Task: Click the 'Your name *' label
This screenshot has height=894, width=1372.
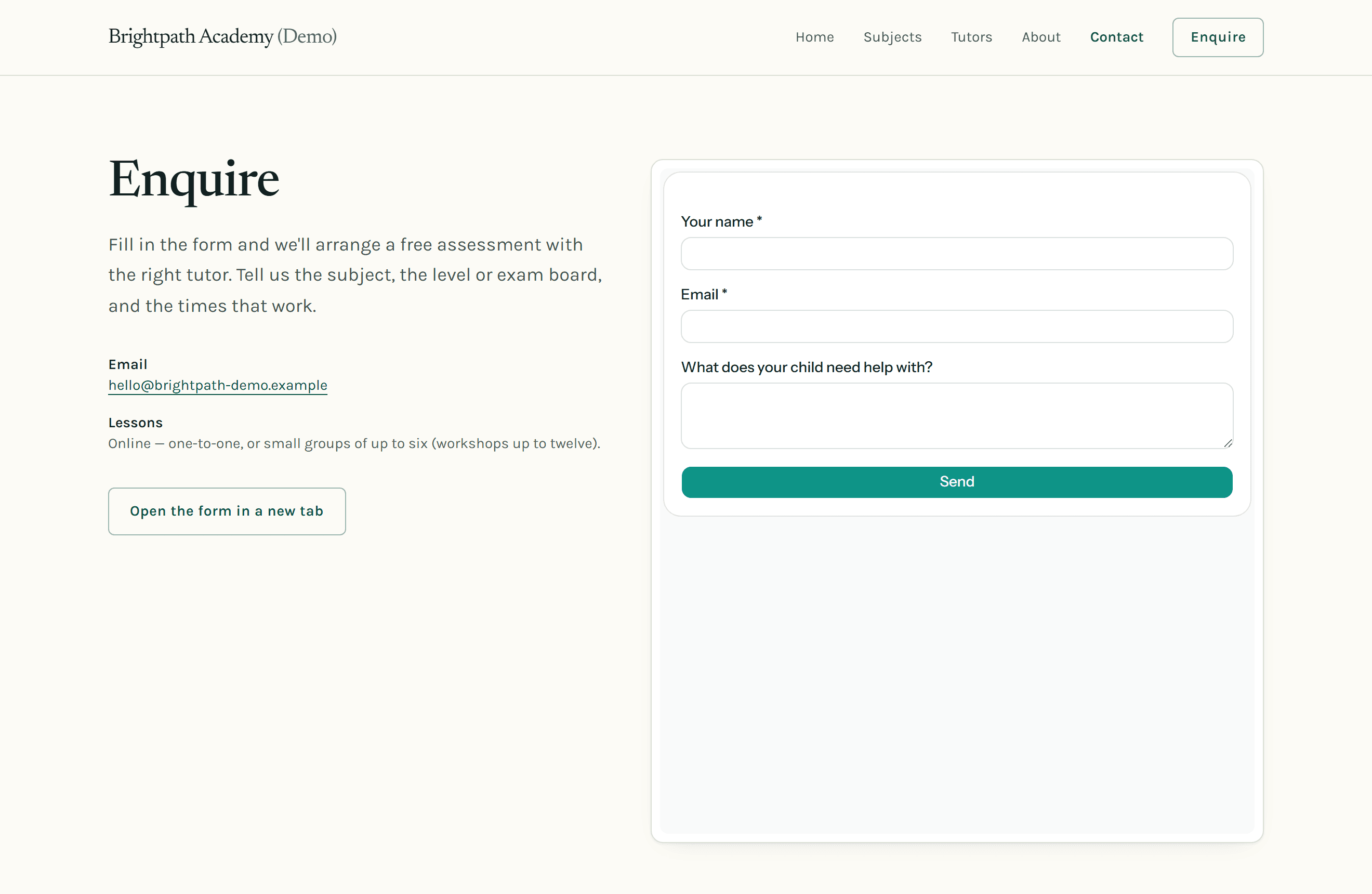Action: 721,222
